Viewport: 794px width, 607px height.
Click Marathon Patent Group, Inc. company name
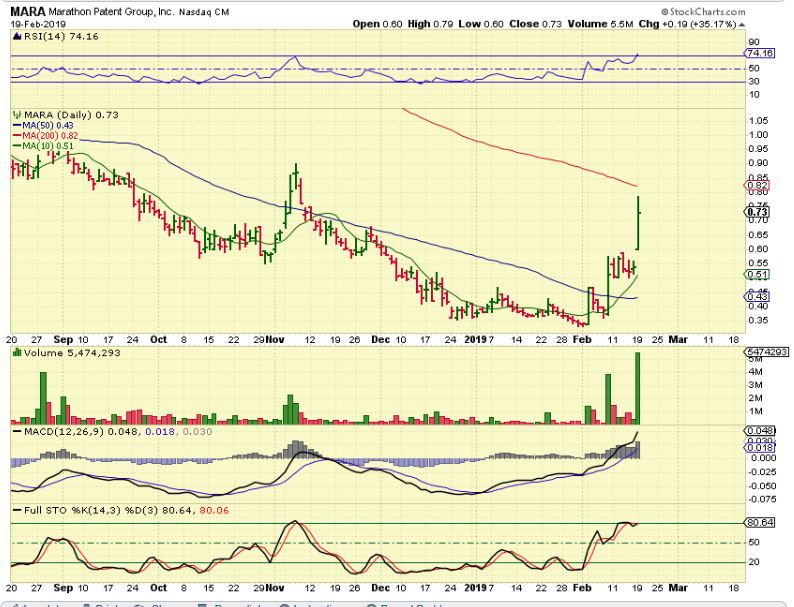coord(111,12)
